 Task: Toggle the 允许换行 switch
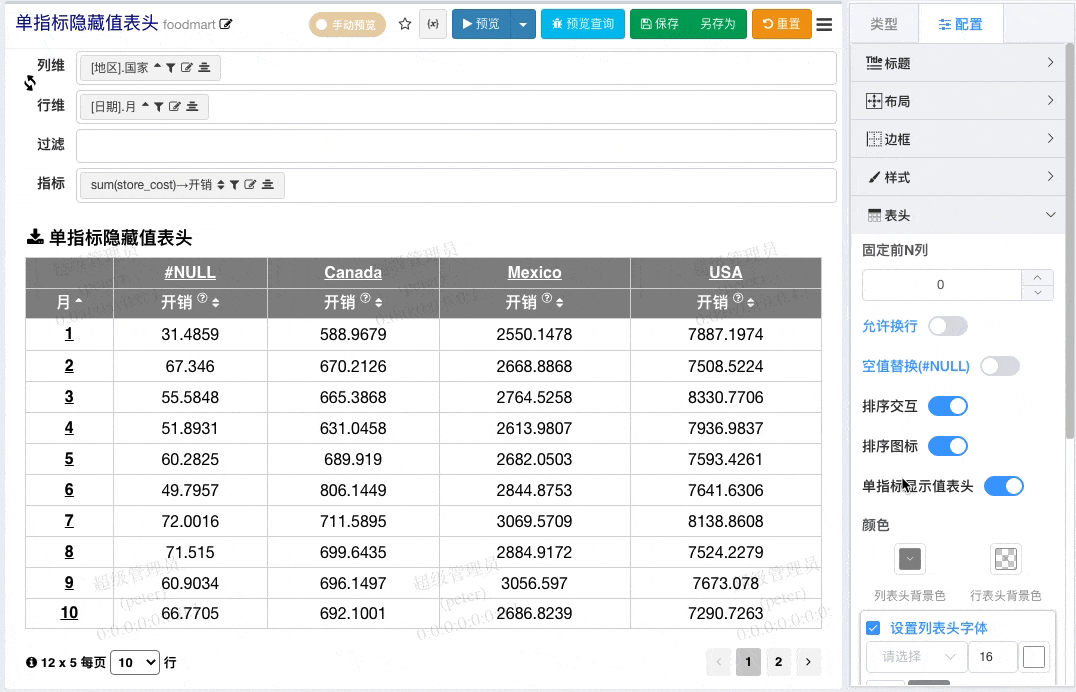click(948, 326)
